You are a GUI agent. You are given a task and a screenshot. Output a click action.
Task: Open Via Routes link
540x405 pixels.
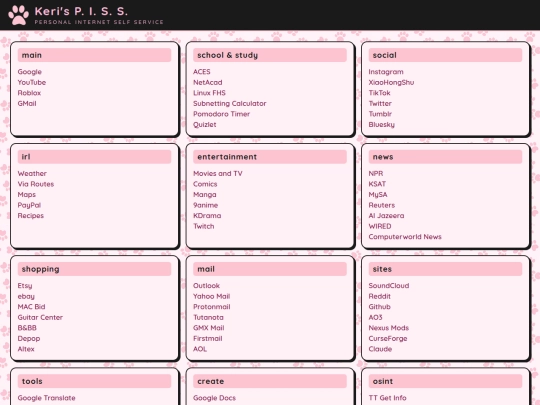(36, 184)
